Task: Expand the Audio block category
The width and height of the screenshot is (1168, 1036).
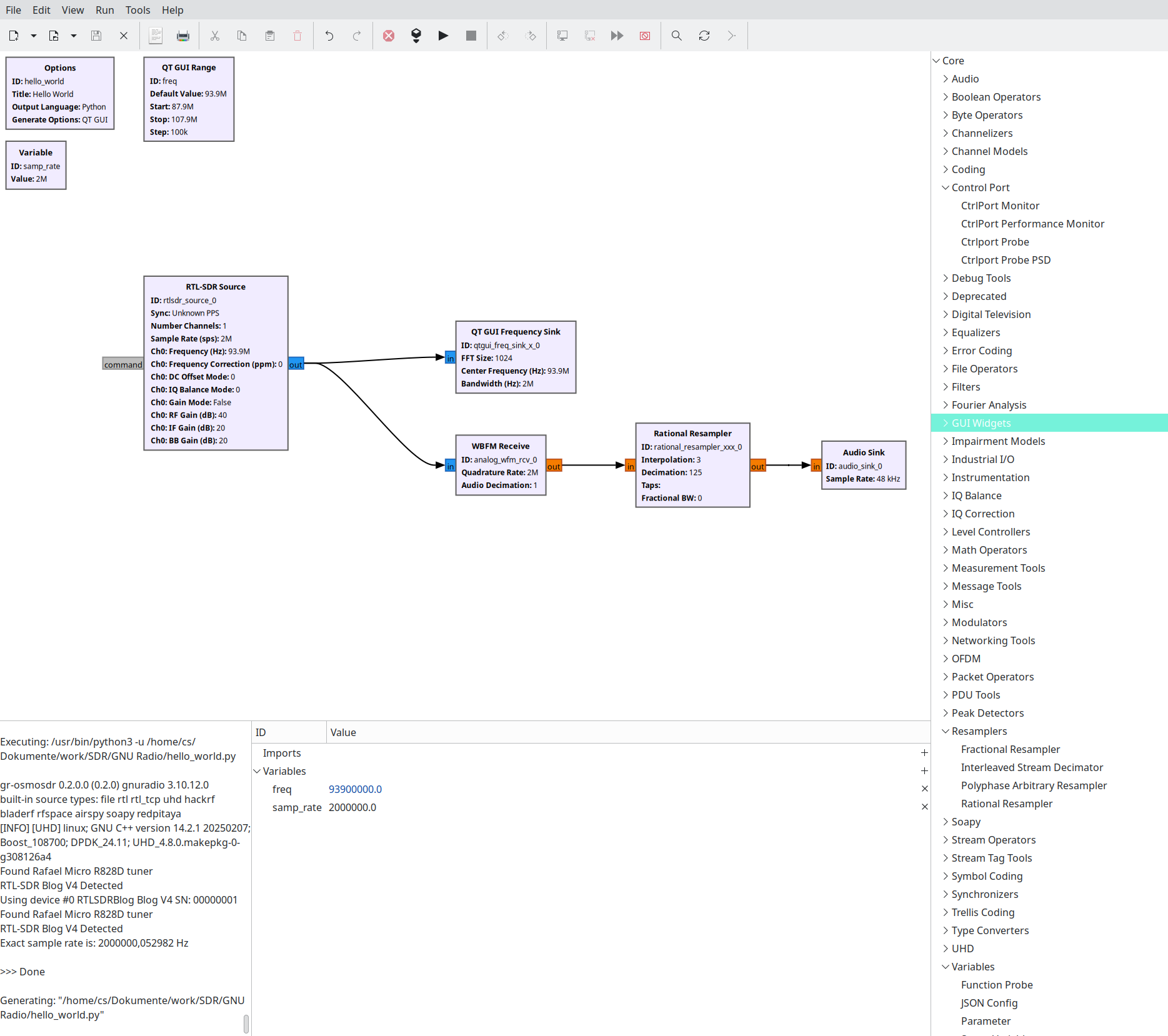Action: (x=946, y=79)
